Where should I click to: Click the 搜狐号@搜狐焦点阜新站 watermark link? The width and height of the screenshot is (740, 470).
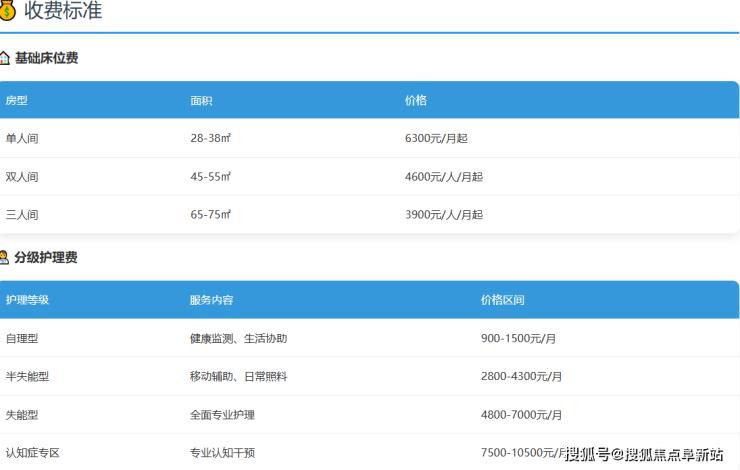tap(644, 455)
